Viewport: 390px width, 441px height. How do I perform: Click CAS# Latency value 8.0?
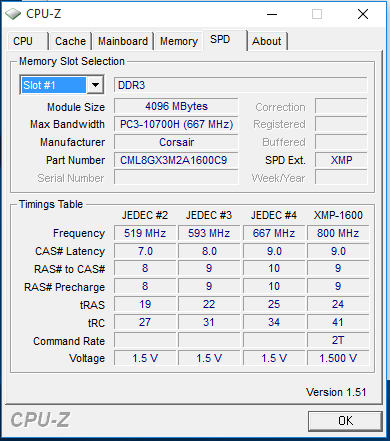(x=209, y=251)
